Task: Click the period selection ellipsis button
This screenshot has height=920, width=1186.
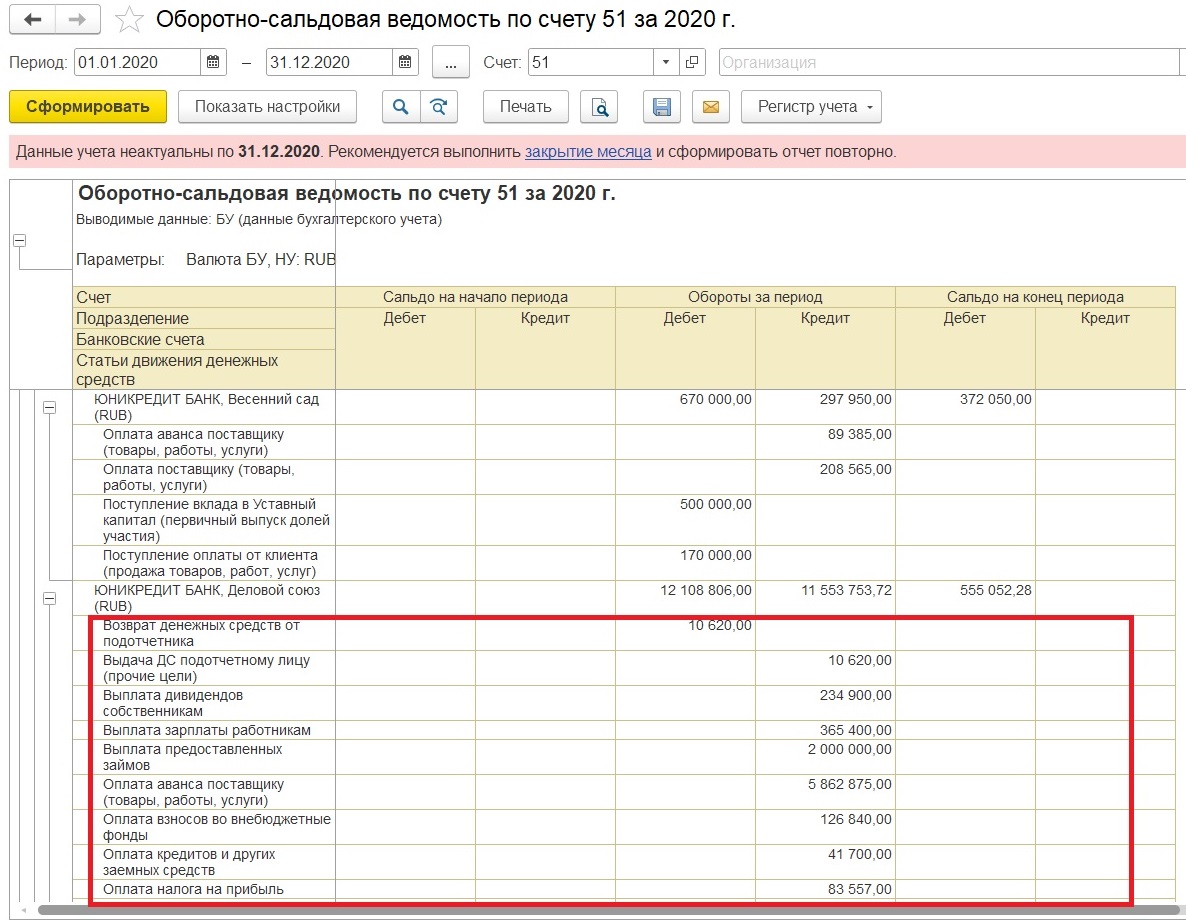Action: 451,62
